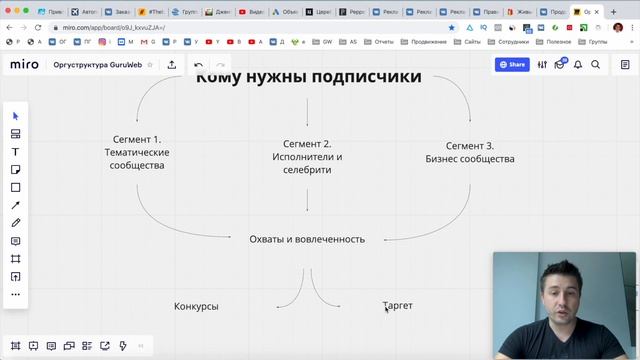Select the Sticky note tool

click(x=16, y=169)
